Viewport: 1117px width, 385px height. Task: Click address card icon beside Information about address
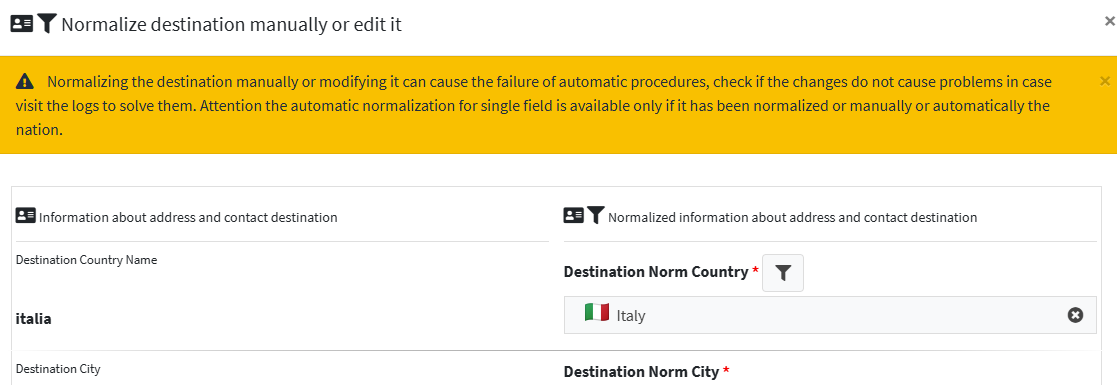pyautogui.click(x=26, y=215)
